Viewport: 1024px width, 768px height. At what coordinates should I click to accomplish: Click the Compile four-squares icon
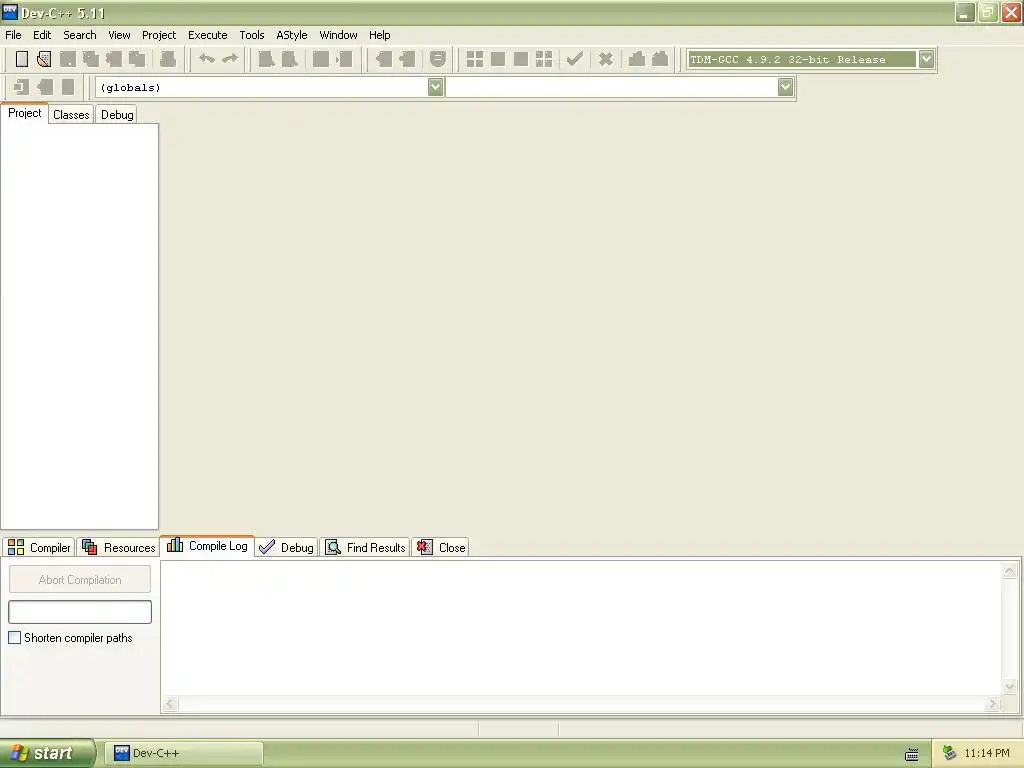pos(475,59)
